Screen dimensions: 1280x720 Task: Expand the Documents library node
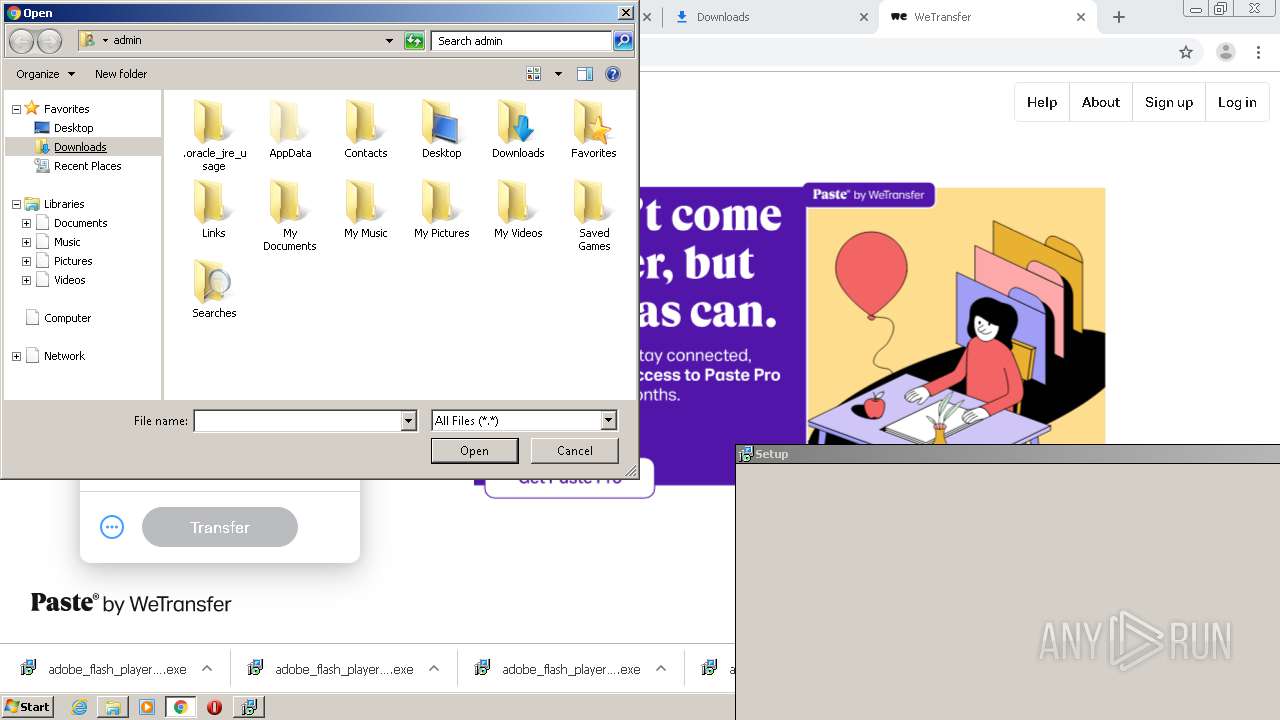coord(26,223)
